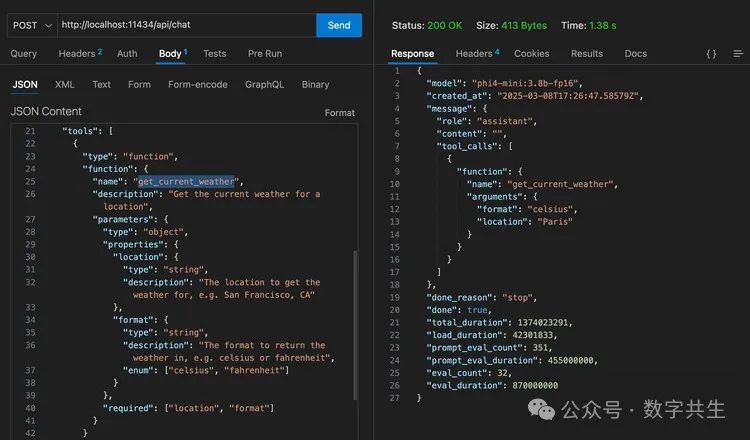Click the "prompt_eval_duration": 455000000 line
The width and height of the screenshot is (750, 440).
[512, 361]
